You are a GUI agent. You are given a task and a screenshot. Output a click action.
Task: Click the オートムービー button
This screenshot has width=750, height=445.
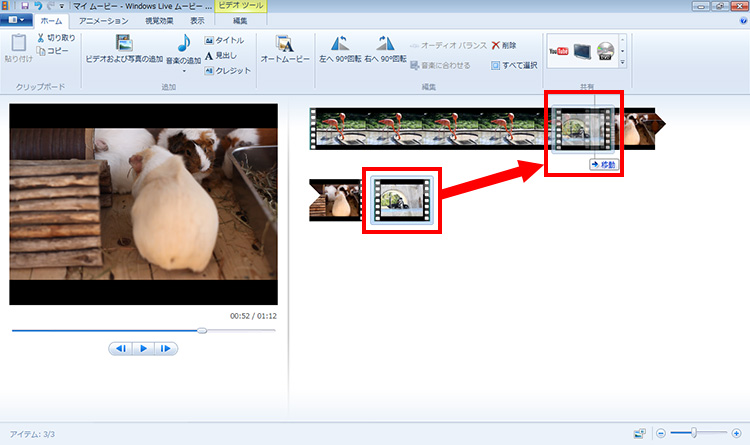click(x=285, y=49)
